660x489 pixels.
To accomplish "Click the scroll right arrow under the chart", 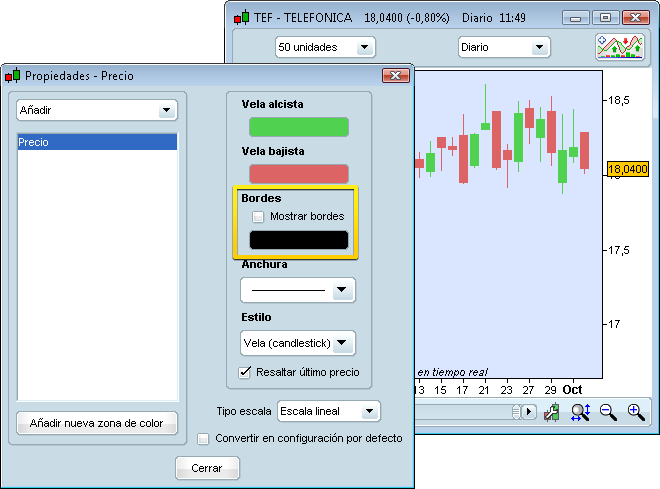I will click(x=529, y=412).
